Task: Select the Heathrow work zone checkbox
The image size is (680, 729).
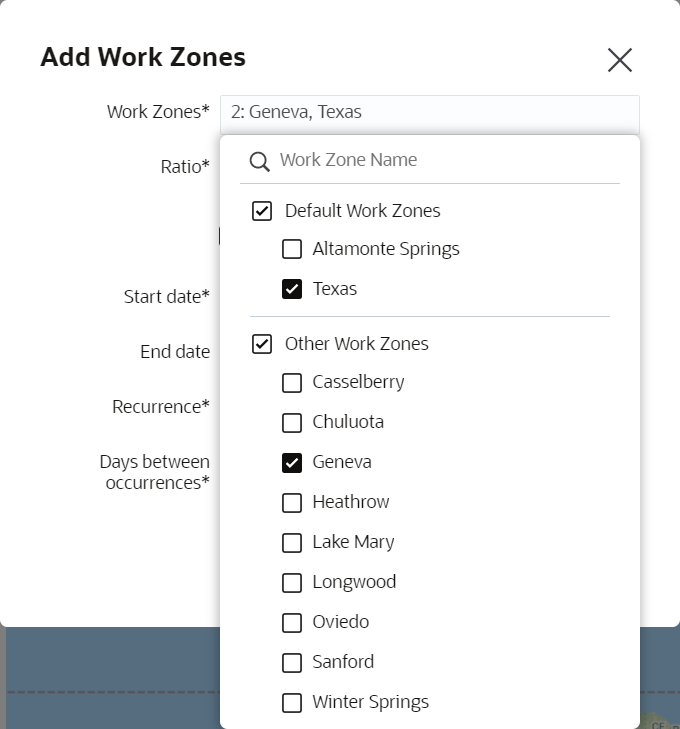Action: 292,502
